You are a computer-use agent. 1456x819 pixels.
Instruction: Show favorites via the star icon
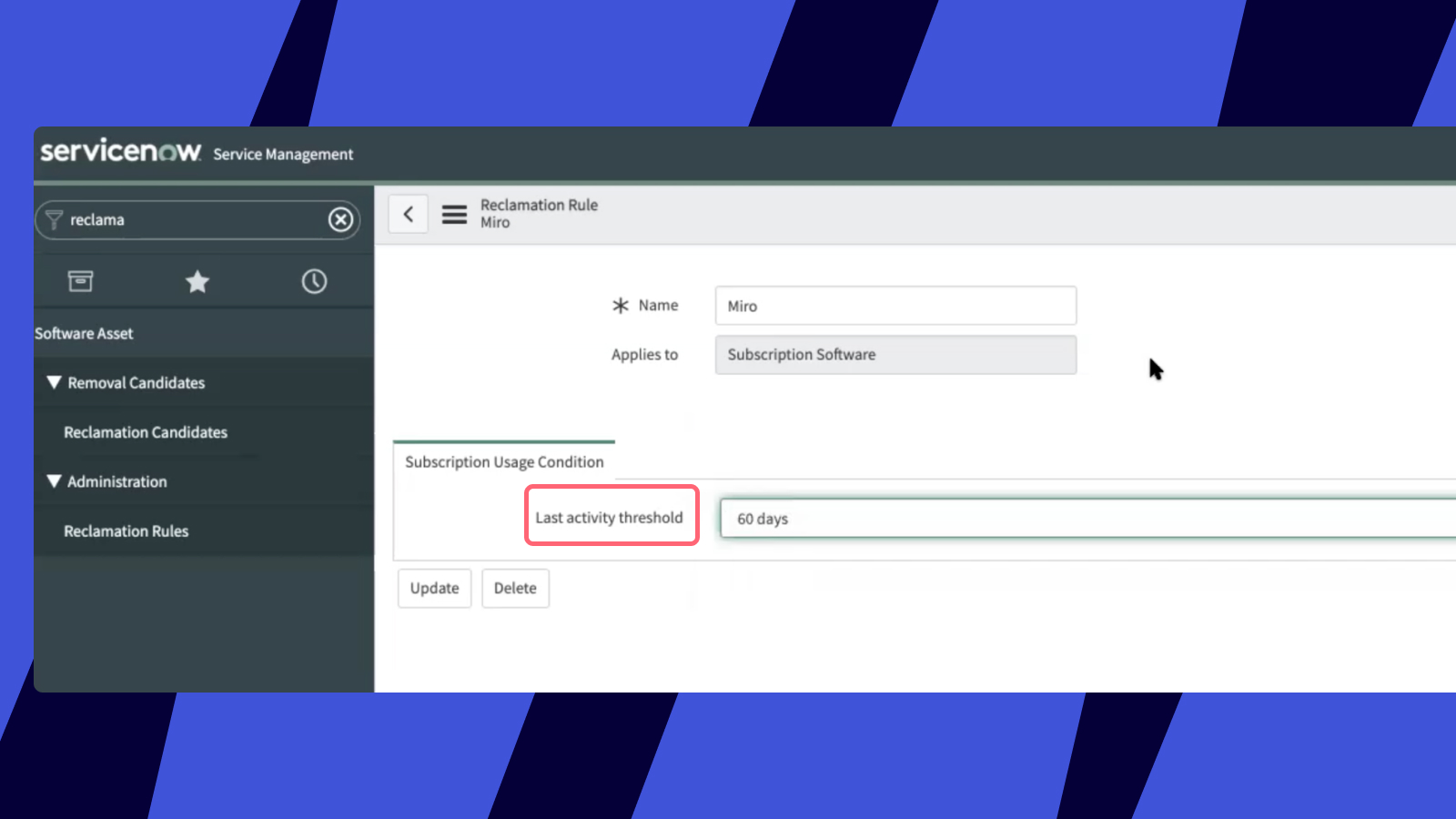tap(197, 281)
